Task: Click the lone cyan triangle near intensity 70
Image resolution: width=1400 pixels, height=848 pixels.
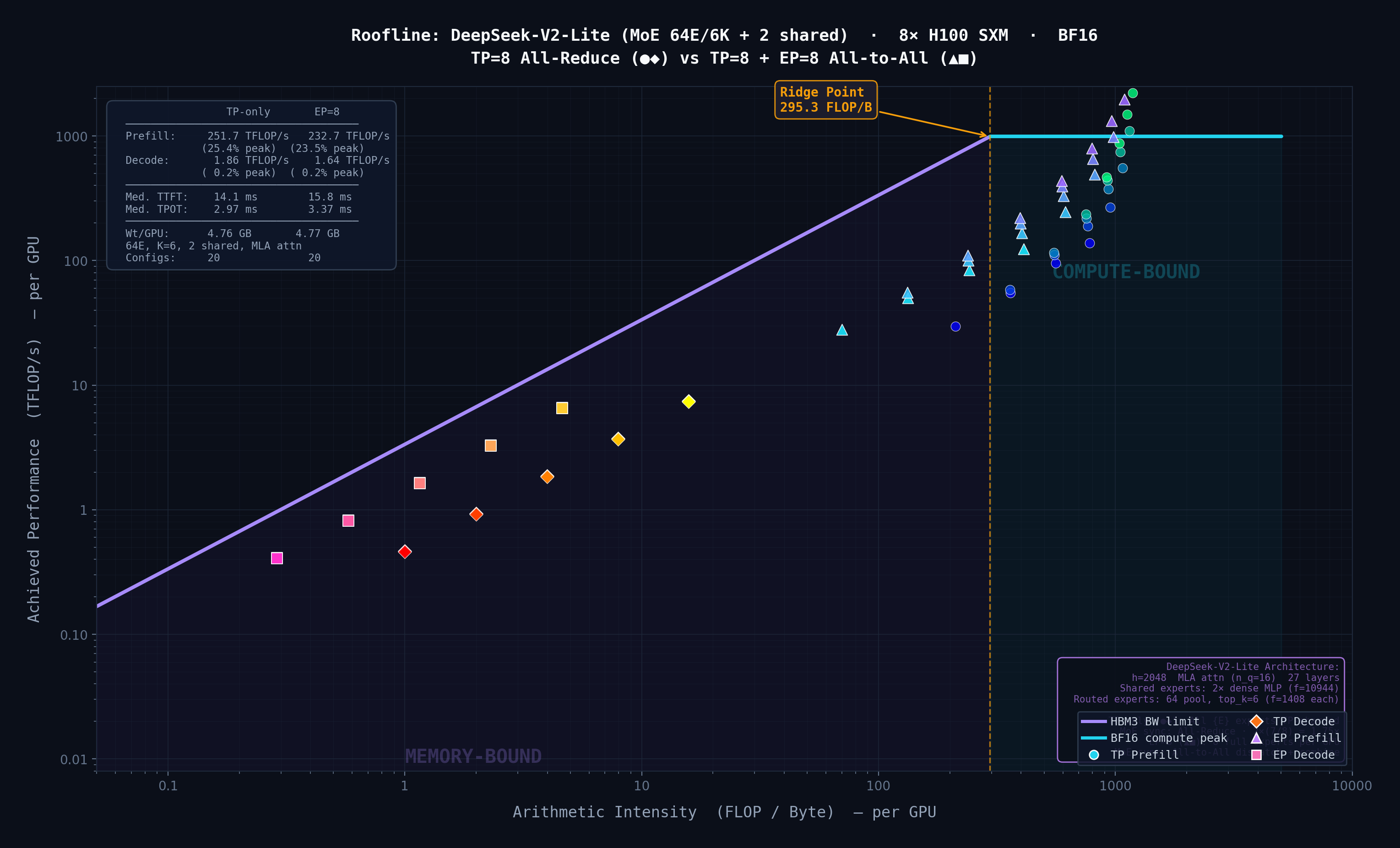Action: click(842, 330)
